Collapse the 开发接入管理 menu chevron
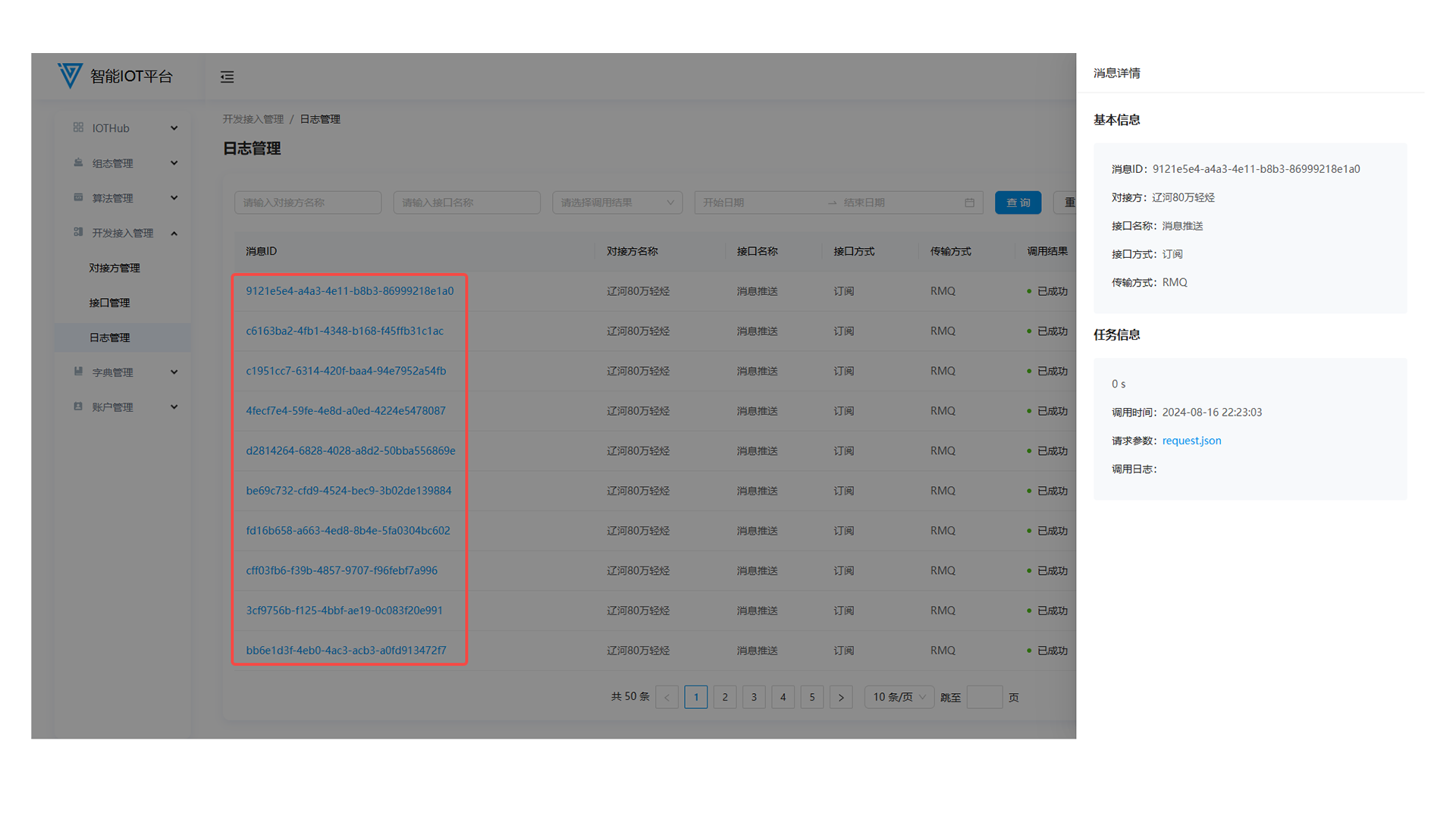The width and height of the screenshot is (1456, 819). [x=174, y=233]
